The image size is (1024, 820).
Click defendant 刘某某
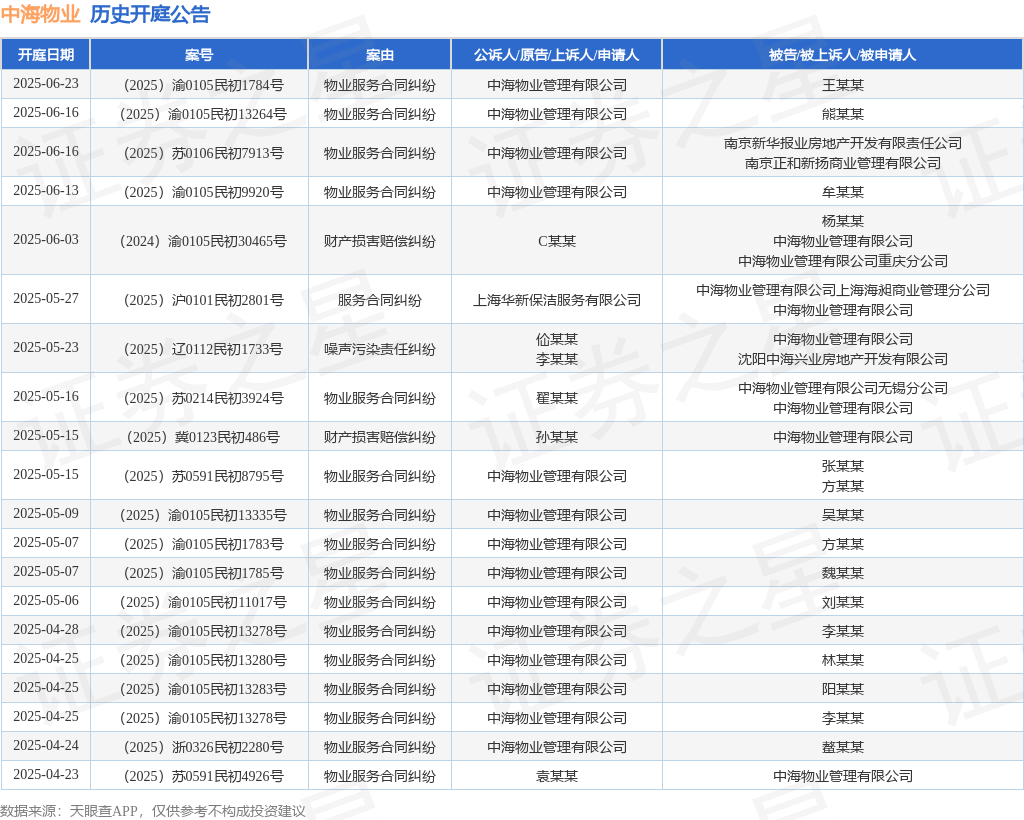(x=842, y=602)
